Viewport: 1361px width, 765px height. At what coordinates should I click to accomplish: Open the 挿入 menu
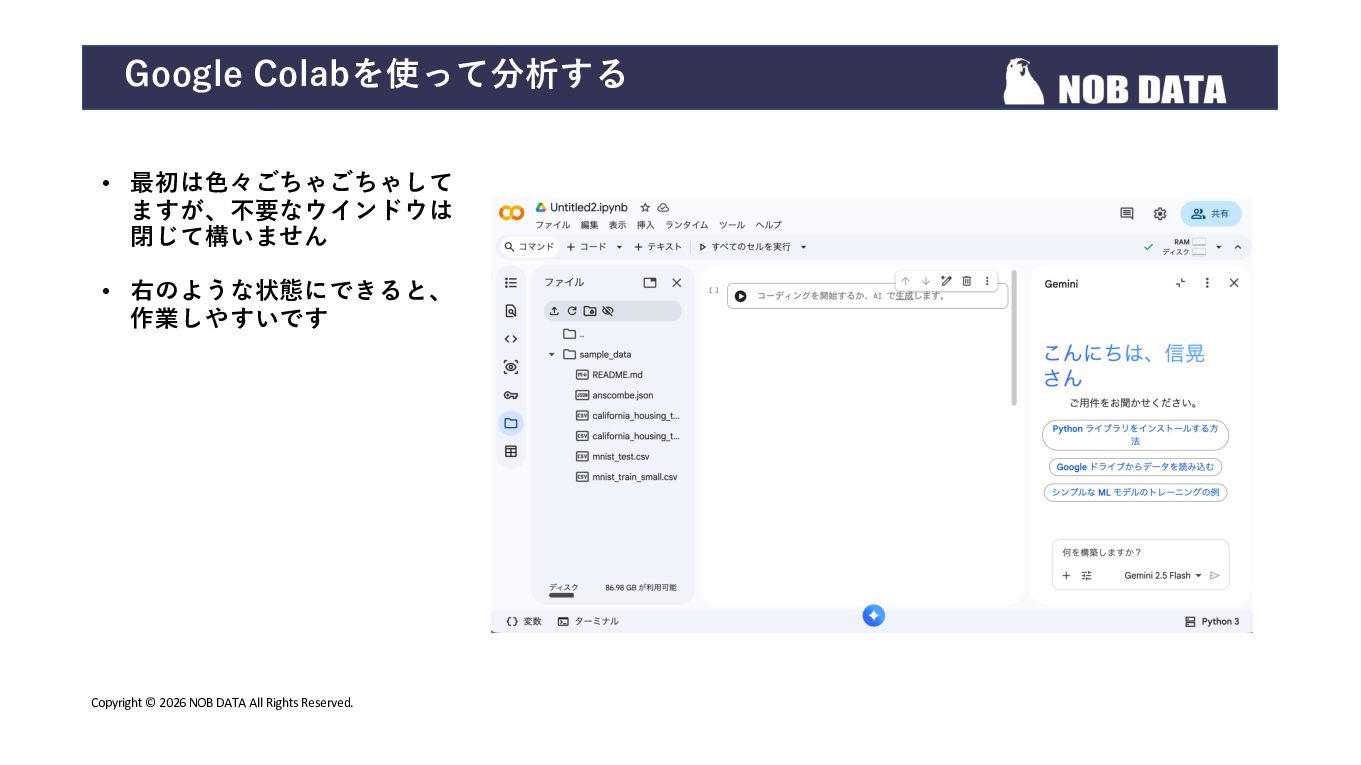(x=646, y=225)
